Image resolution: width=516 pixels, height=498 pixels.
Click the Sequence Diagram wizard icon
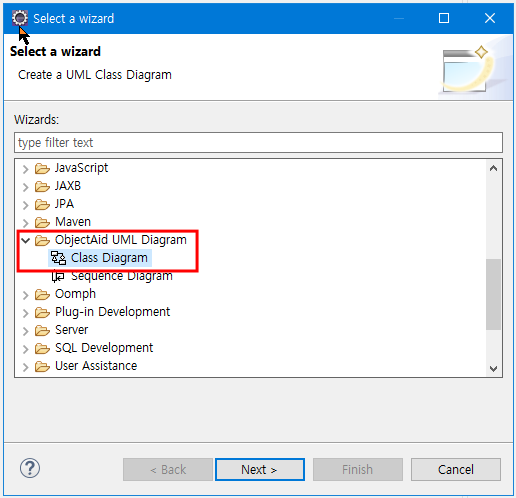pyautogui.click(x=58, y=276)
